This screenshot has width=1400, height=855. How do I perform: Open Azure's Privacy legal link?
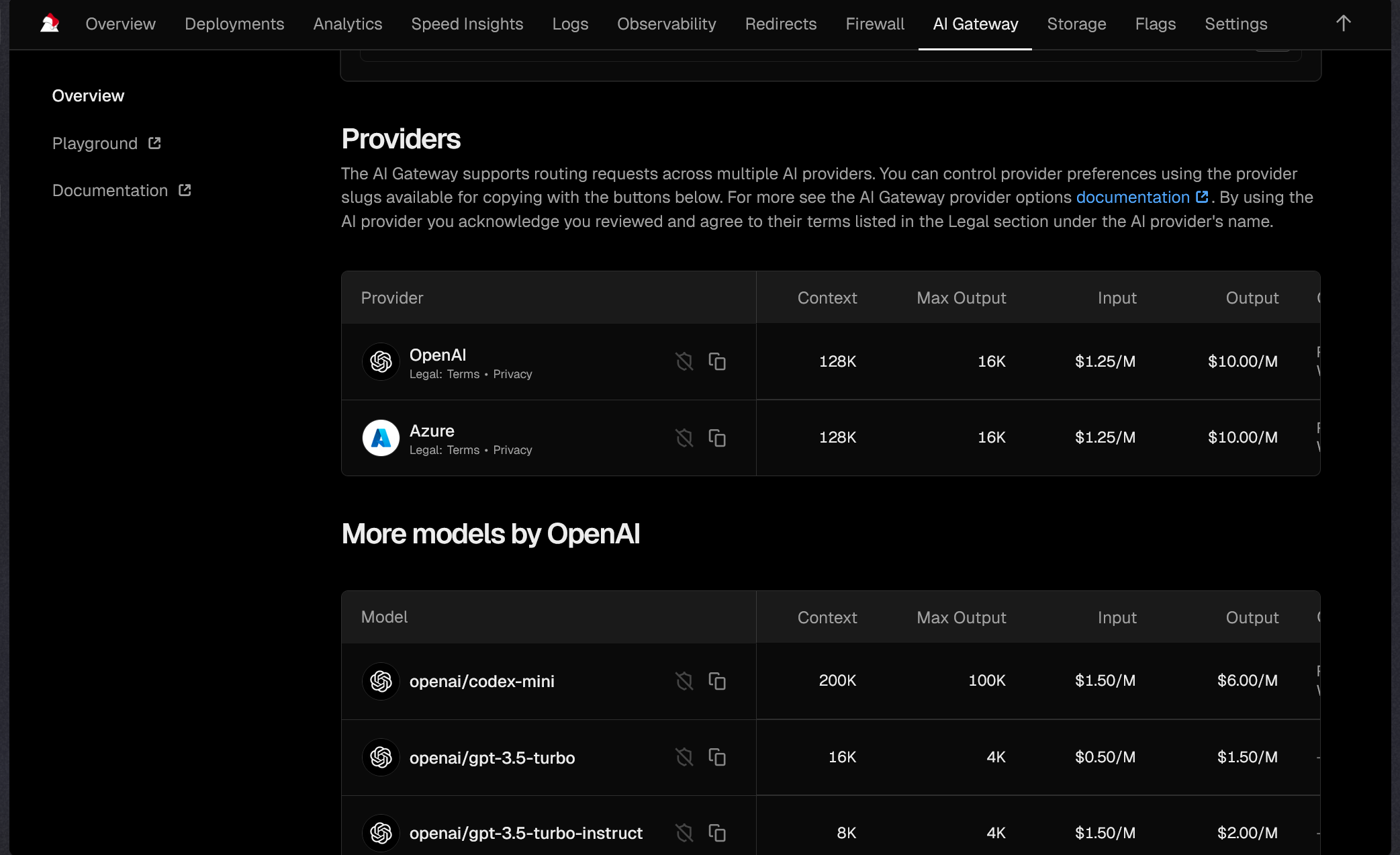coord(512,450)
